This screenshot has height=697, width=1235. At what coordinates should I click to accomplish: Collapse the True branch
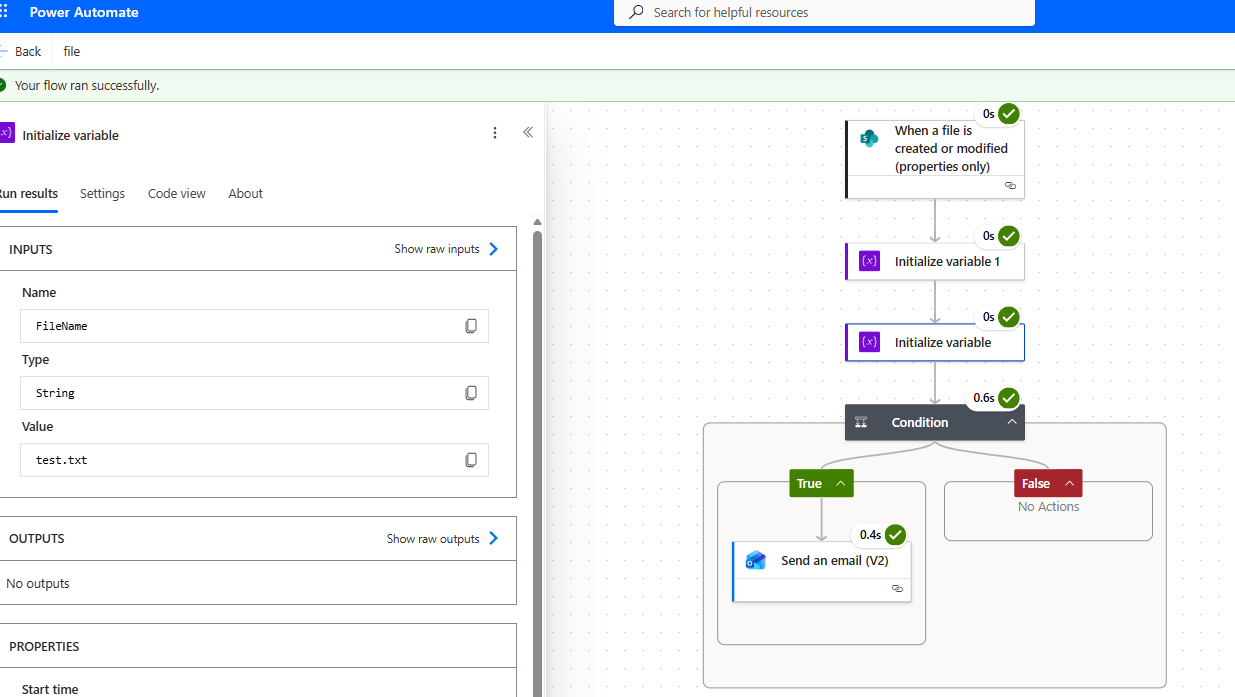click(x=840, y=484)
